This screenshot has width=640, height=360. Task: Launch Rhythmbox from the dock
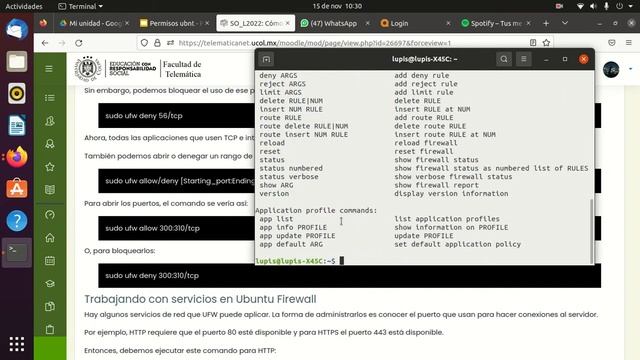tap(17, 93)
